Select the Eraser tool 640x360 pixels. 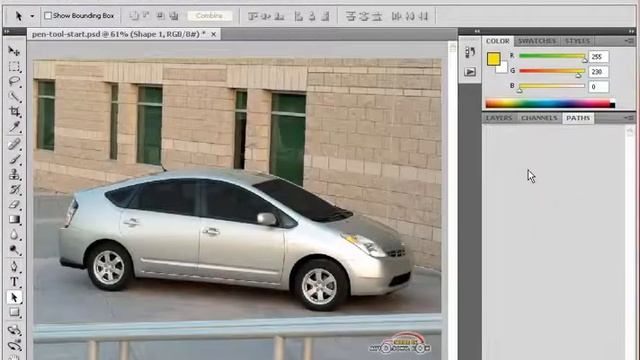pos(14,204)
